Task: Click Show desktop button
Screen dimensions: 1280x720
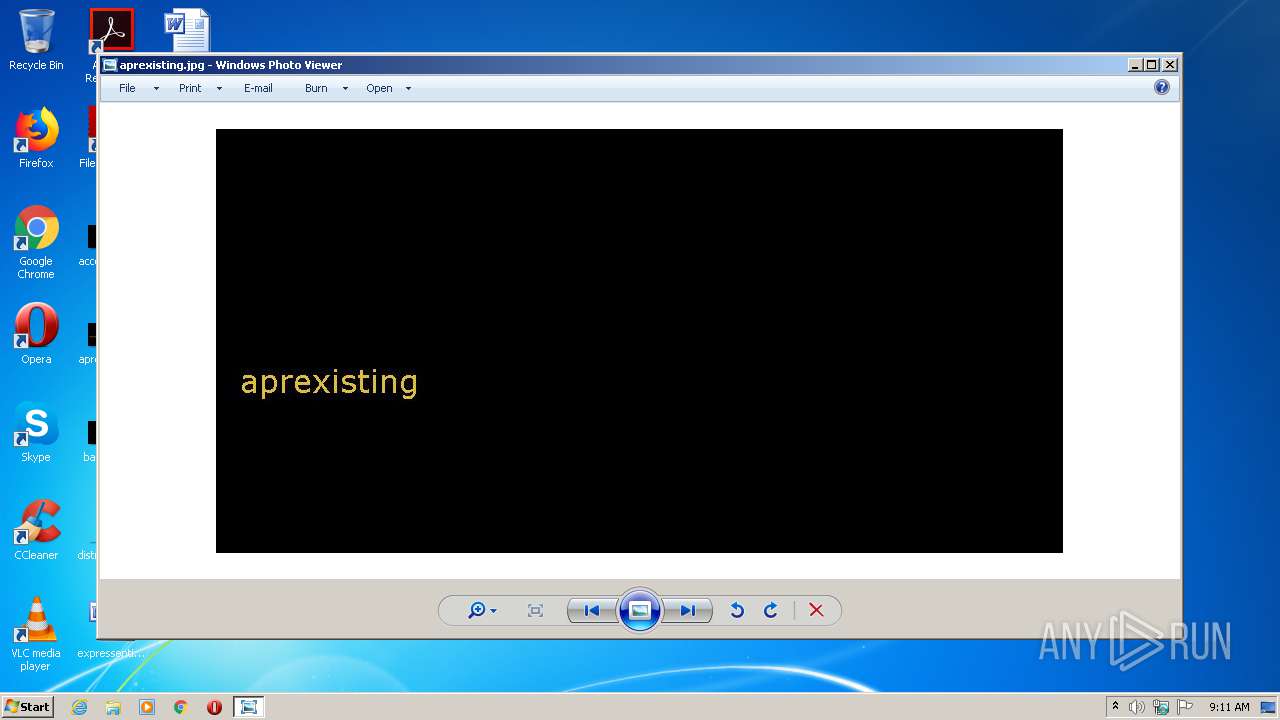Action: point(1270,707)
